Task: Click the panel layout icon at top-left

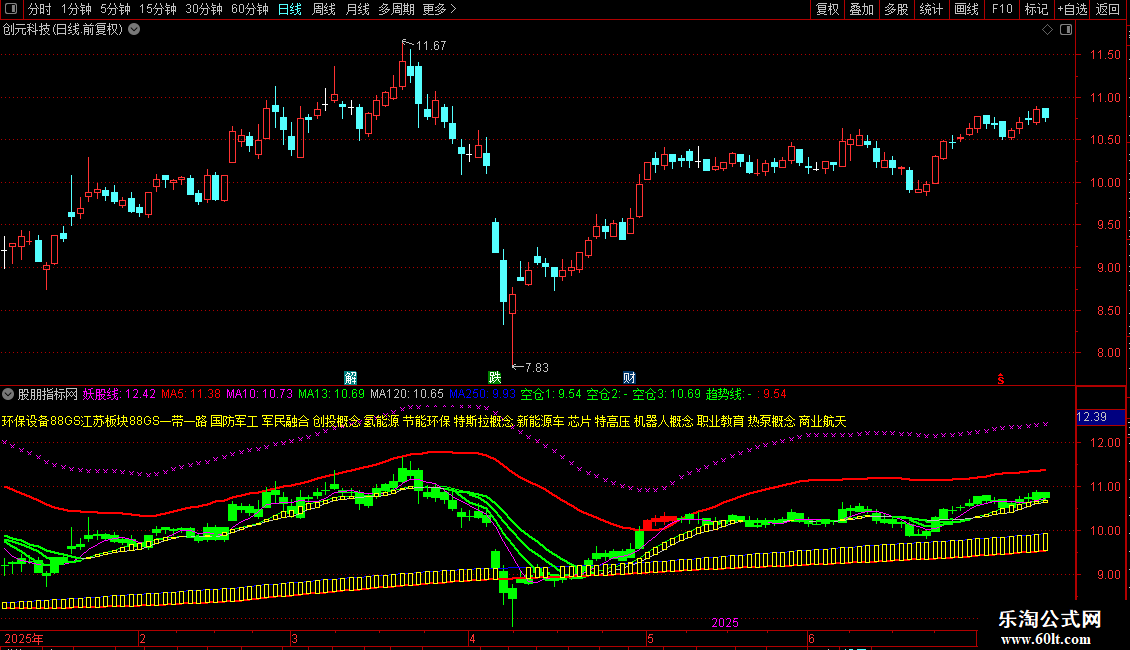Action: (11, 9)
